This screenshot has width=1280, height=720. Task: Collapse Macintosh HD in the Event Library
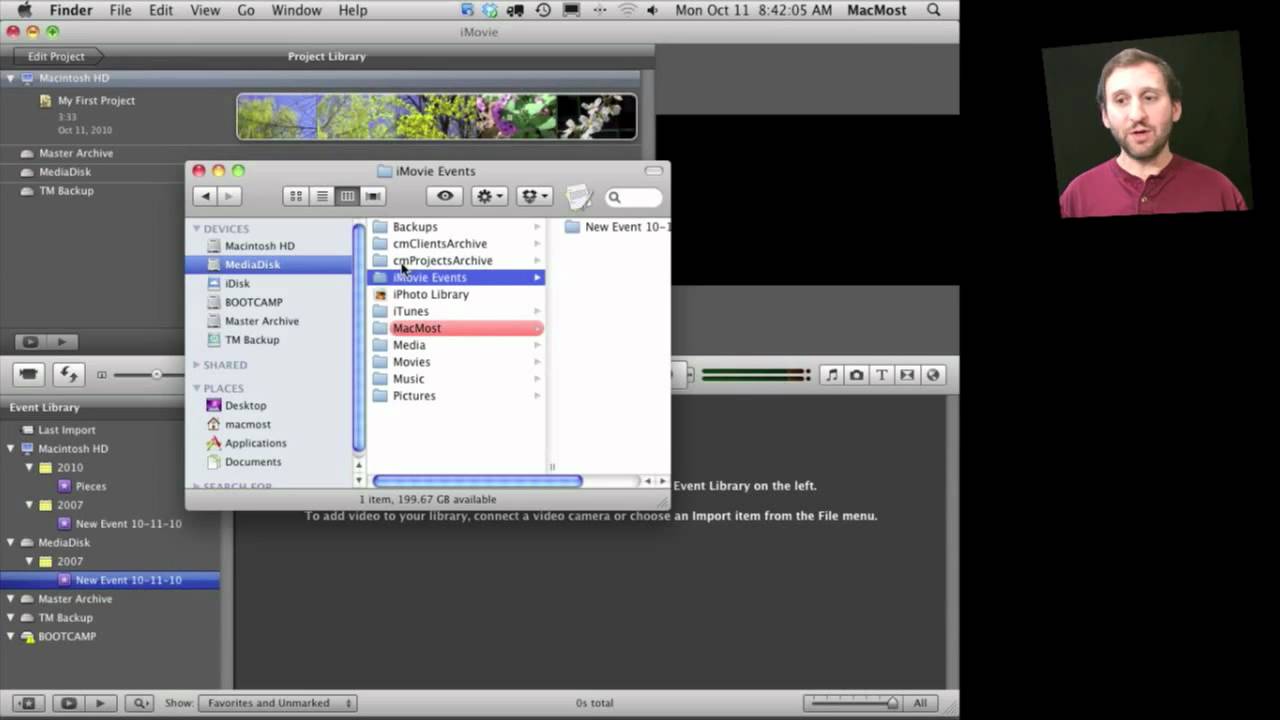click(x=11, y=449)
